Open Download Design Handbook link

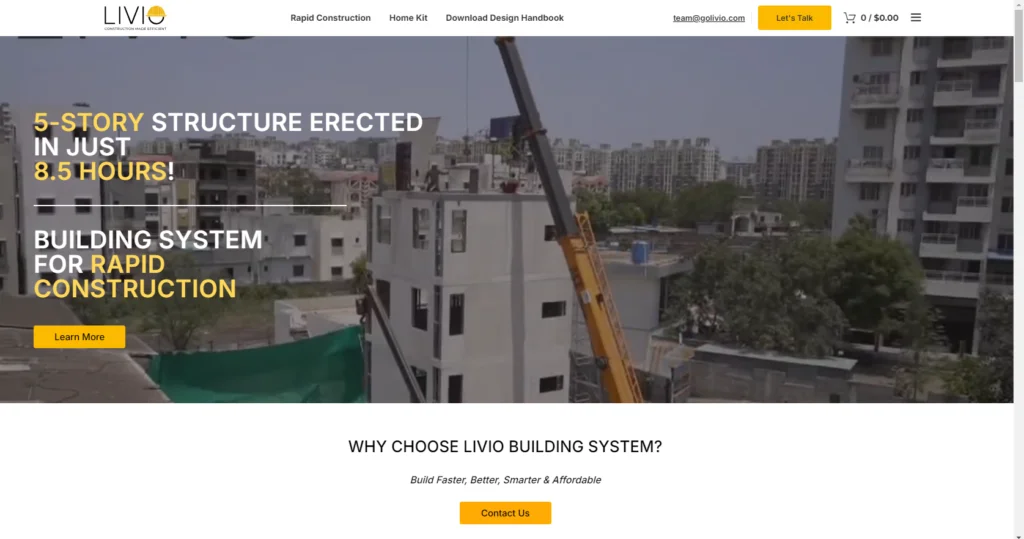(504, 18)
